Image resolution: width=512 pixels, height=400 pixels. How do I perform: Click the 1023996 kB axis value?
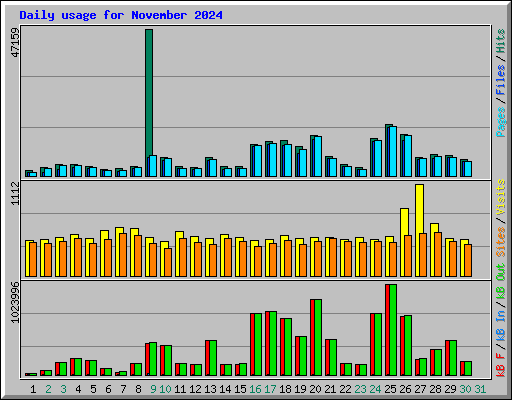(15, 303)
